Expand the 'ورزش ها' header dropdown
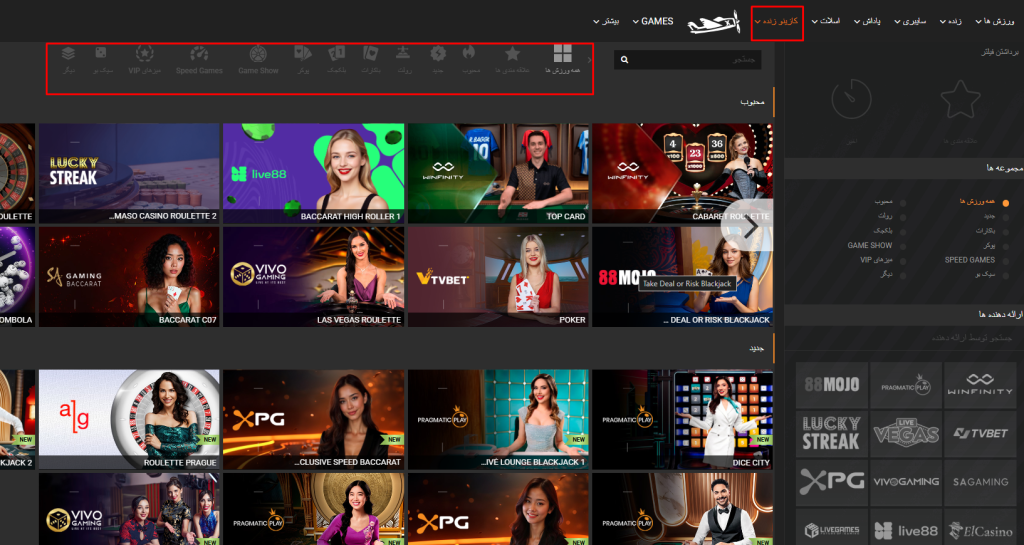 [995, 22]
